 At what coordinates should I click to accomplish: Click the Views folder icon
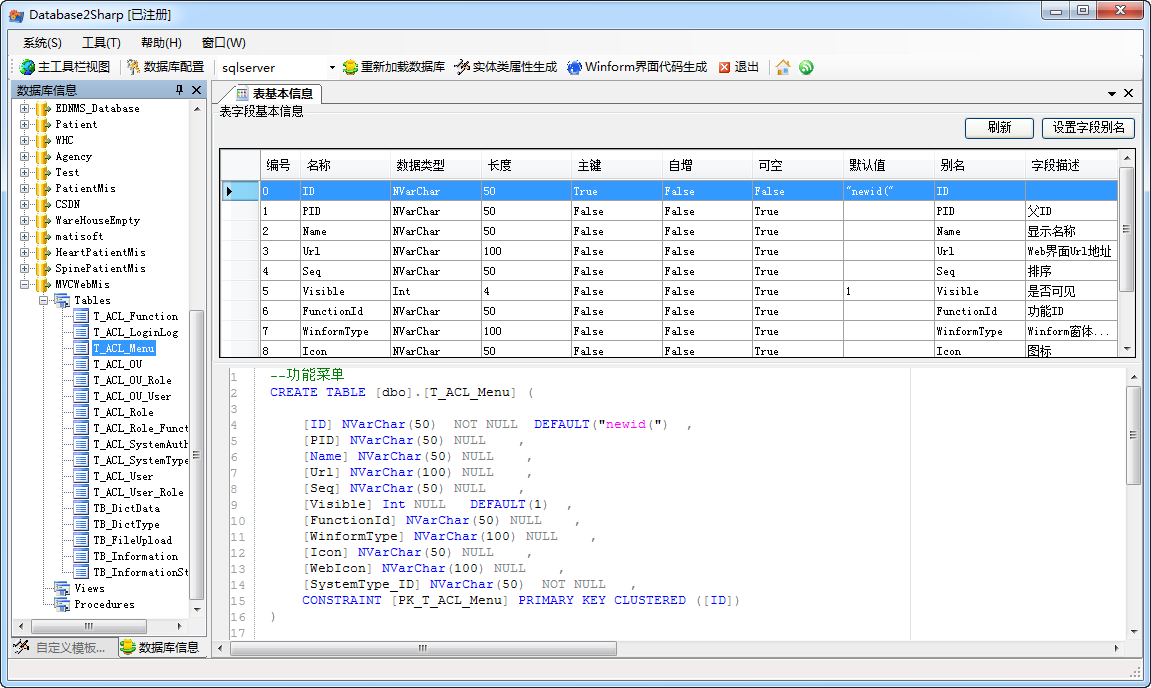point(62,589)
